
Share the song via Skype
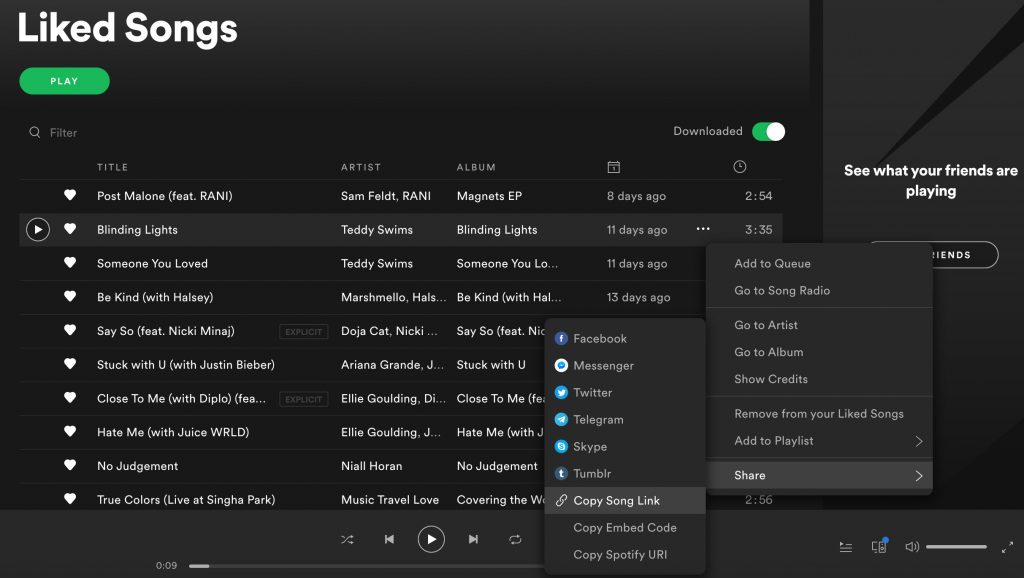pyautogui.click(x=625, y=447)
